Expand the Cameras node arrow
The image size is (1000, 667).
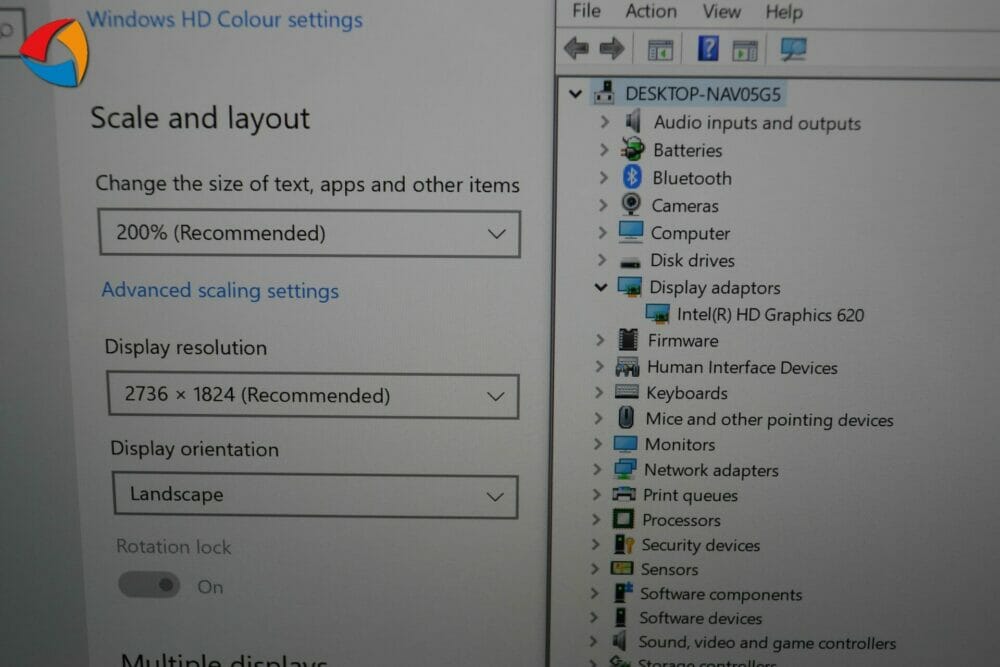tap(603, 205)
